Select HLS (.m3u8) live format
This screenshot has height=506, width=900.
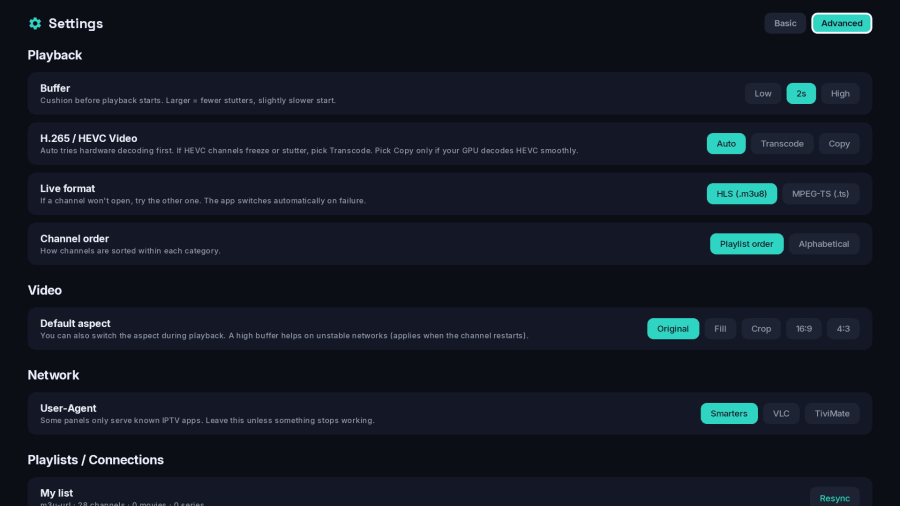[742, 194]
